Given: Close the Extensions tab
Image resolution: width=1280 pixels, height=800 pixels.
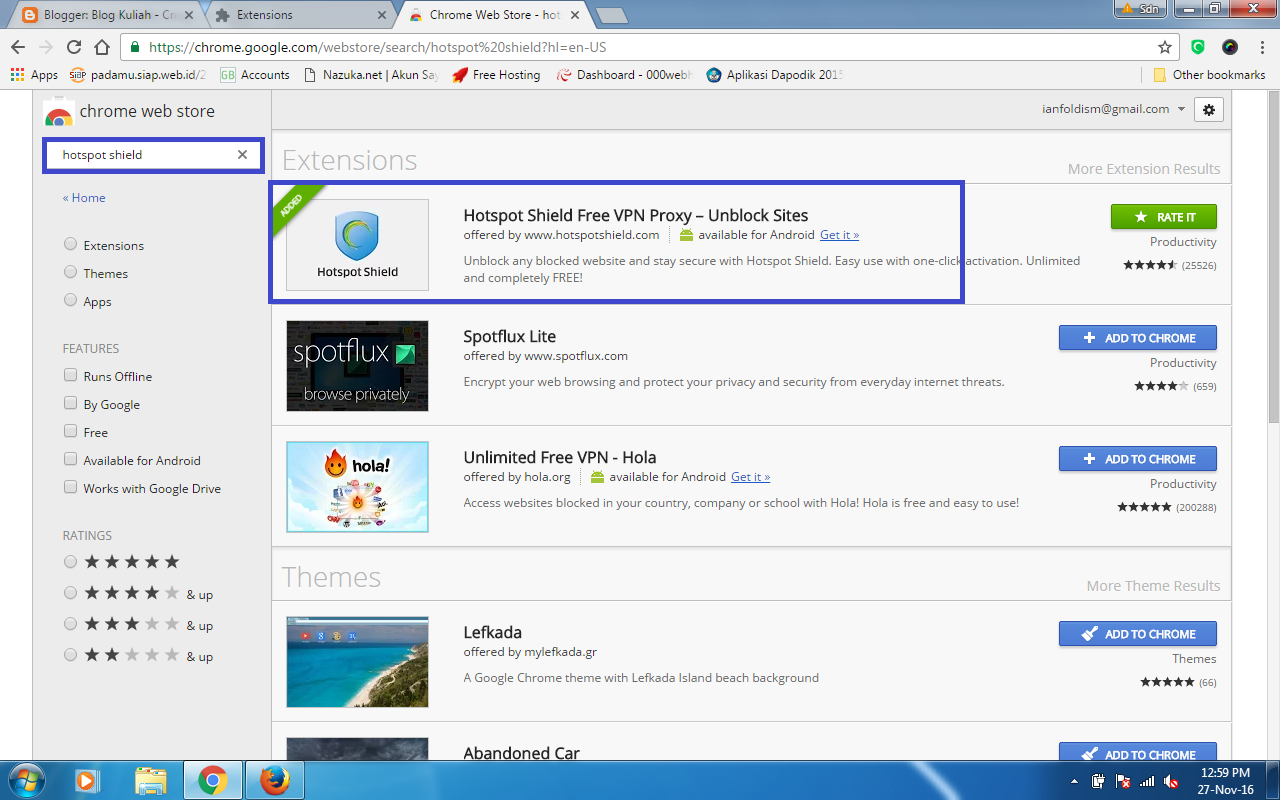Looking at the screenshot, I should tap(381, 15).
